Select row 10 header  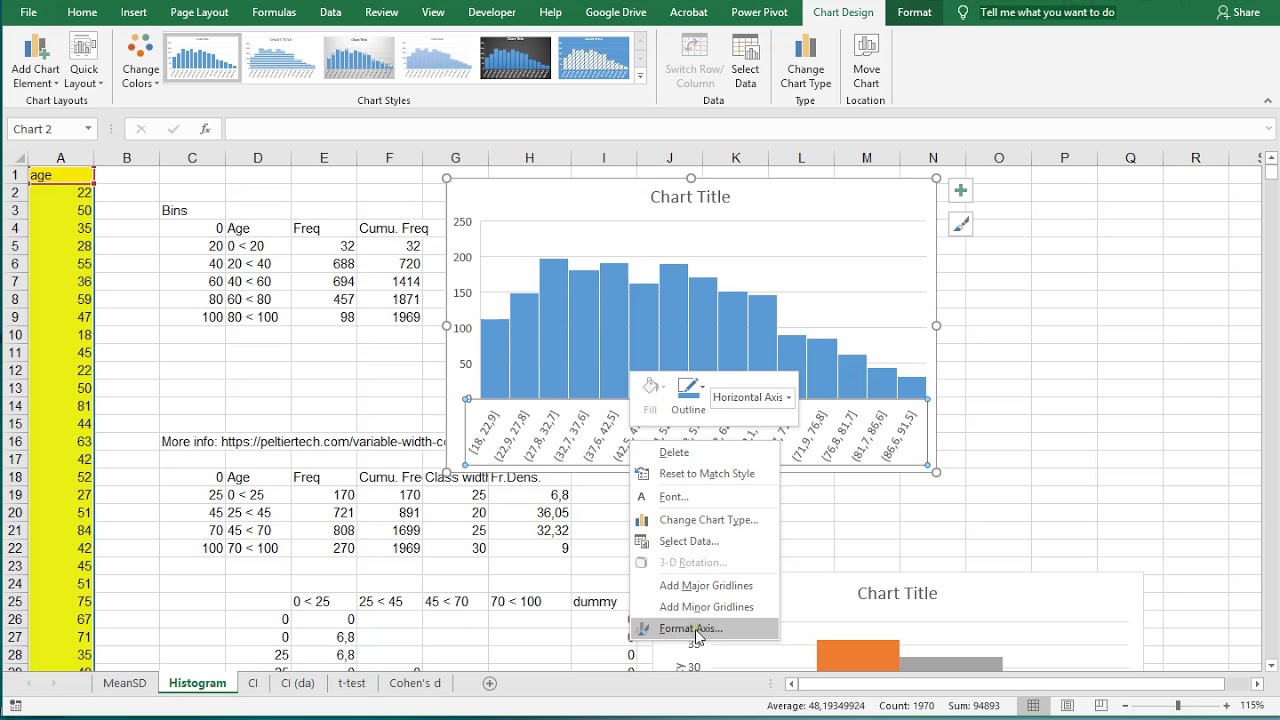click(14, 335)
